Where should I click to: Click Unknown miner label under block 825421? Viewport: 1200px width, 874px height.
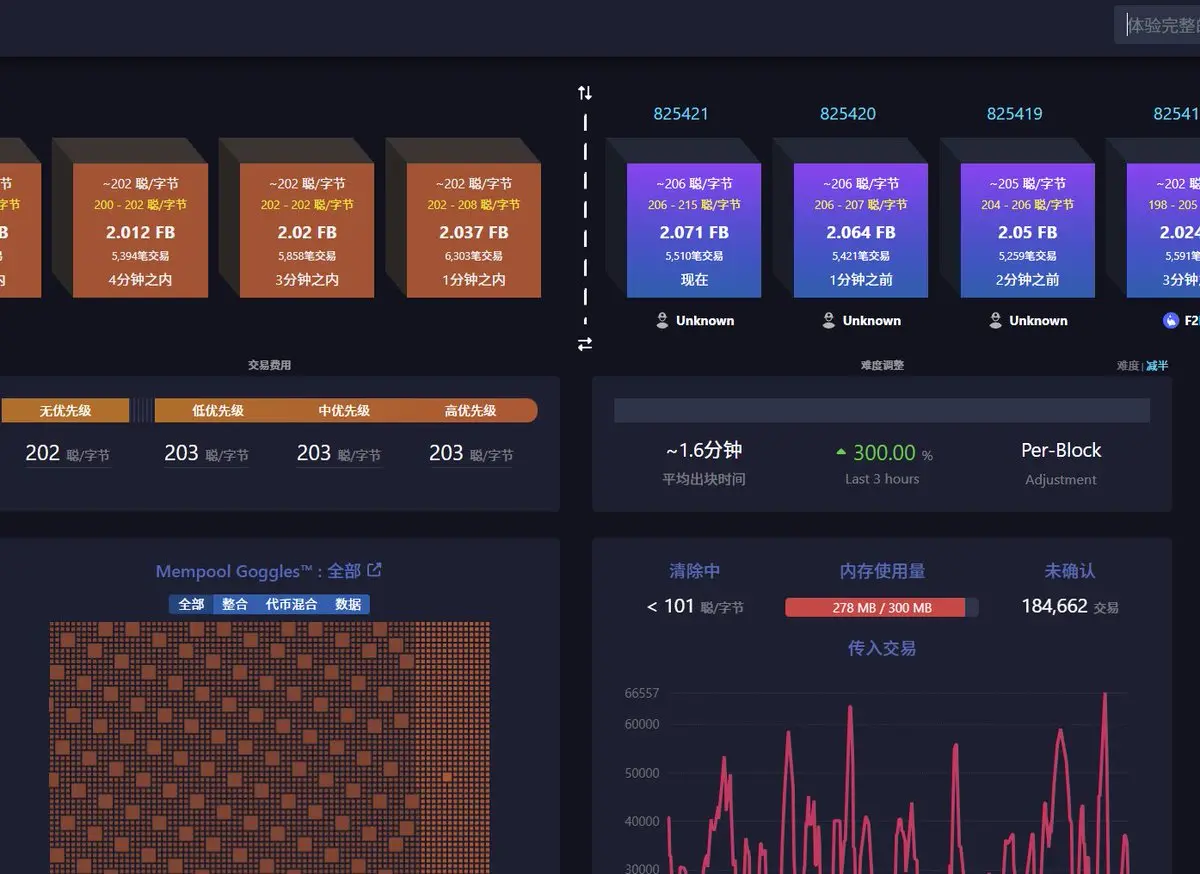(705, 321)
